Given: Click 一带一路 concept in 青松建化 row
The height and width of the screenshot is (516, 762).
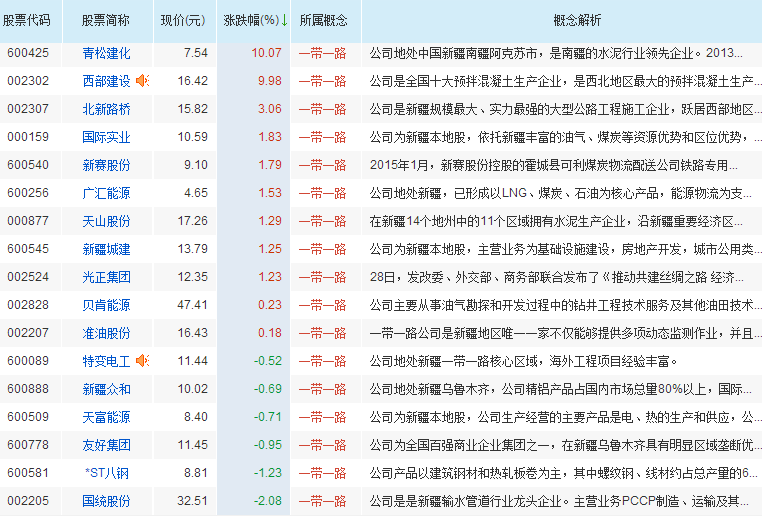Looking at the screenshot, I should tap(323, 53).
